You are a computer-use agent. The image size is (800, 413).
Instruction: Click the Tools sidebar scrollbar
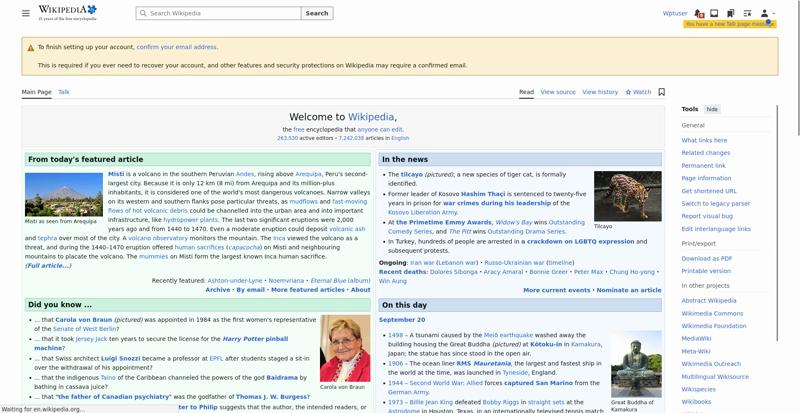click(777, 223)
